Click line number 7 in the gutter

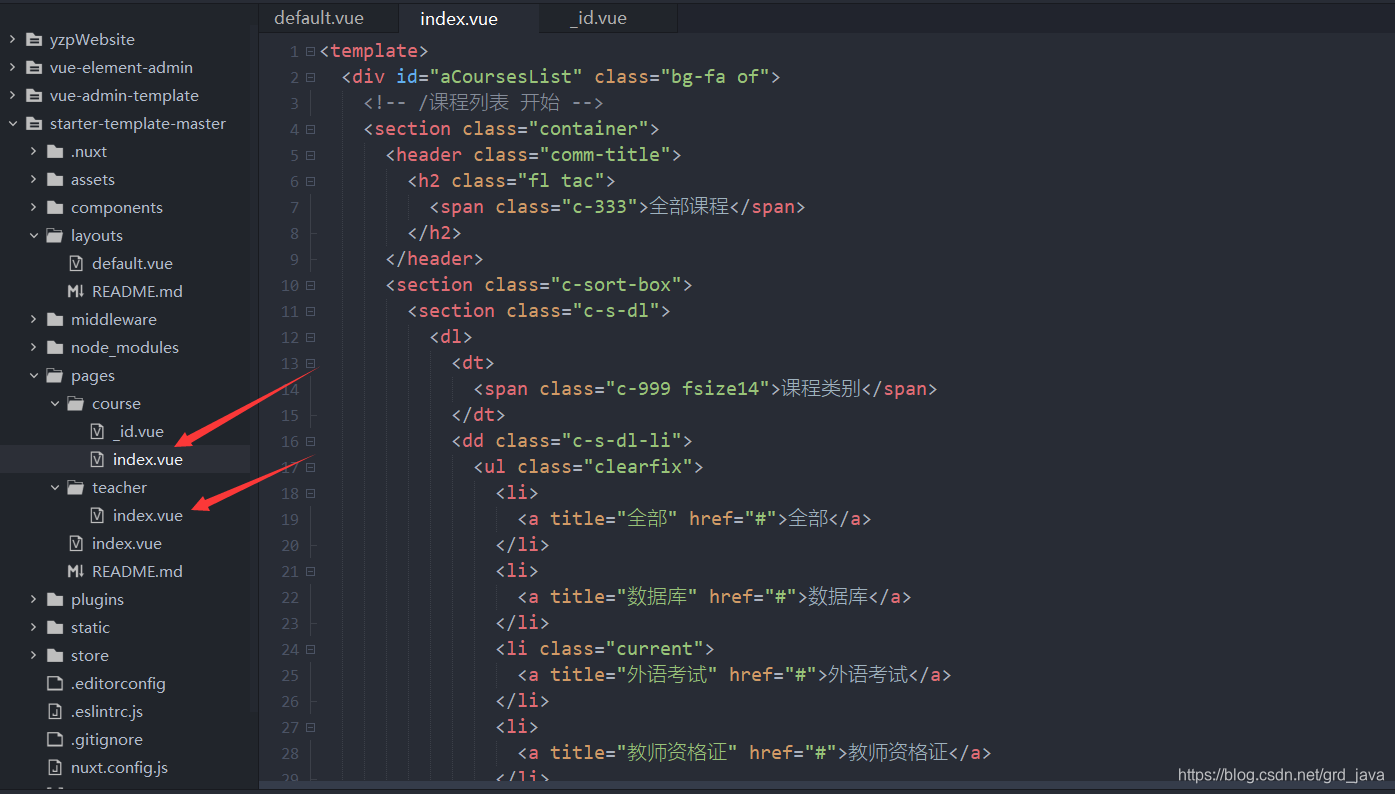pos(294,207)
